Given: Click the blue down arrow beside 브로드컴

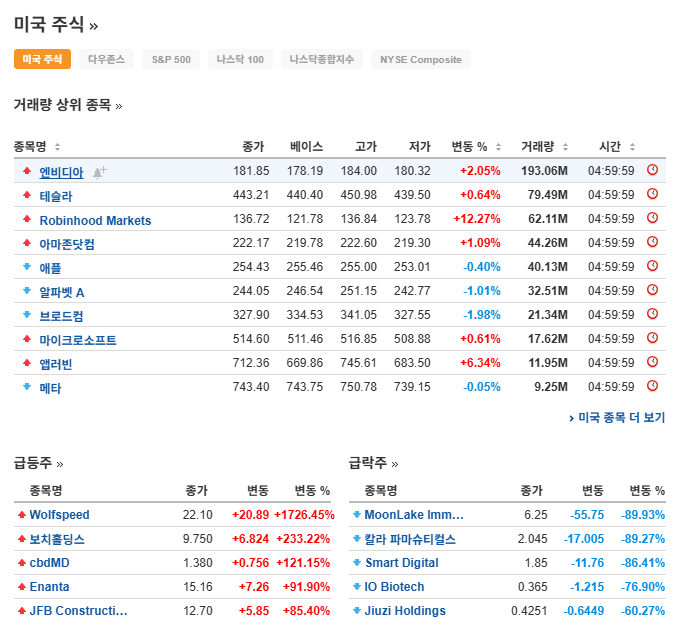Looking at the screenshot, I should coord(27,315).
